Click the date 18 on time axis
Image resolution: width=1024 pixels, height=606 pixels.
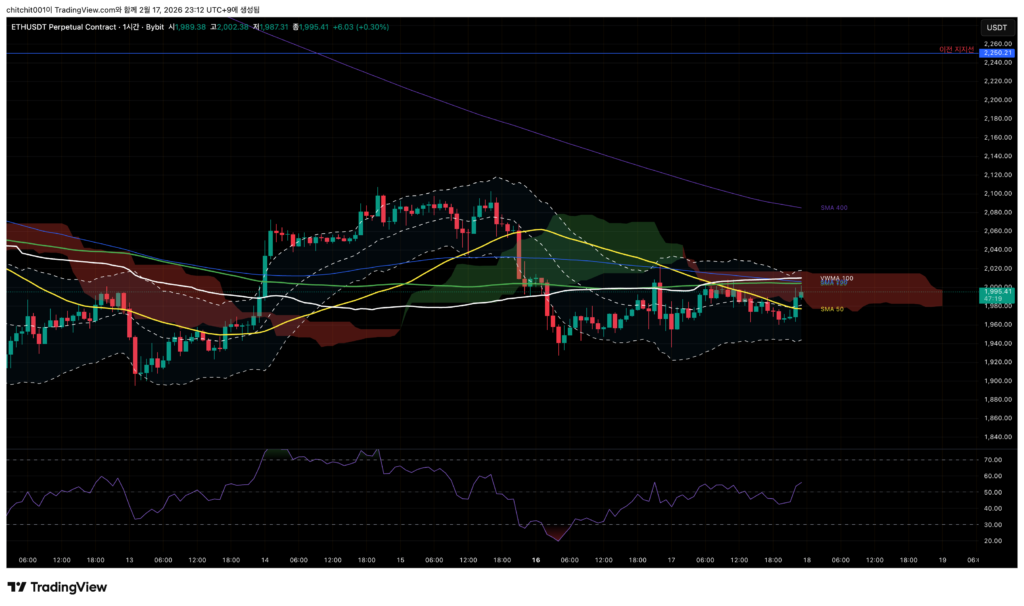806,560
